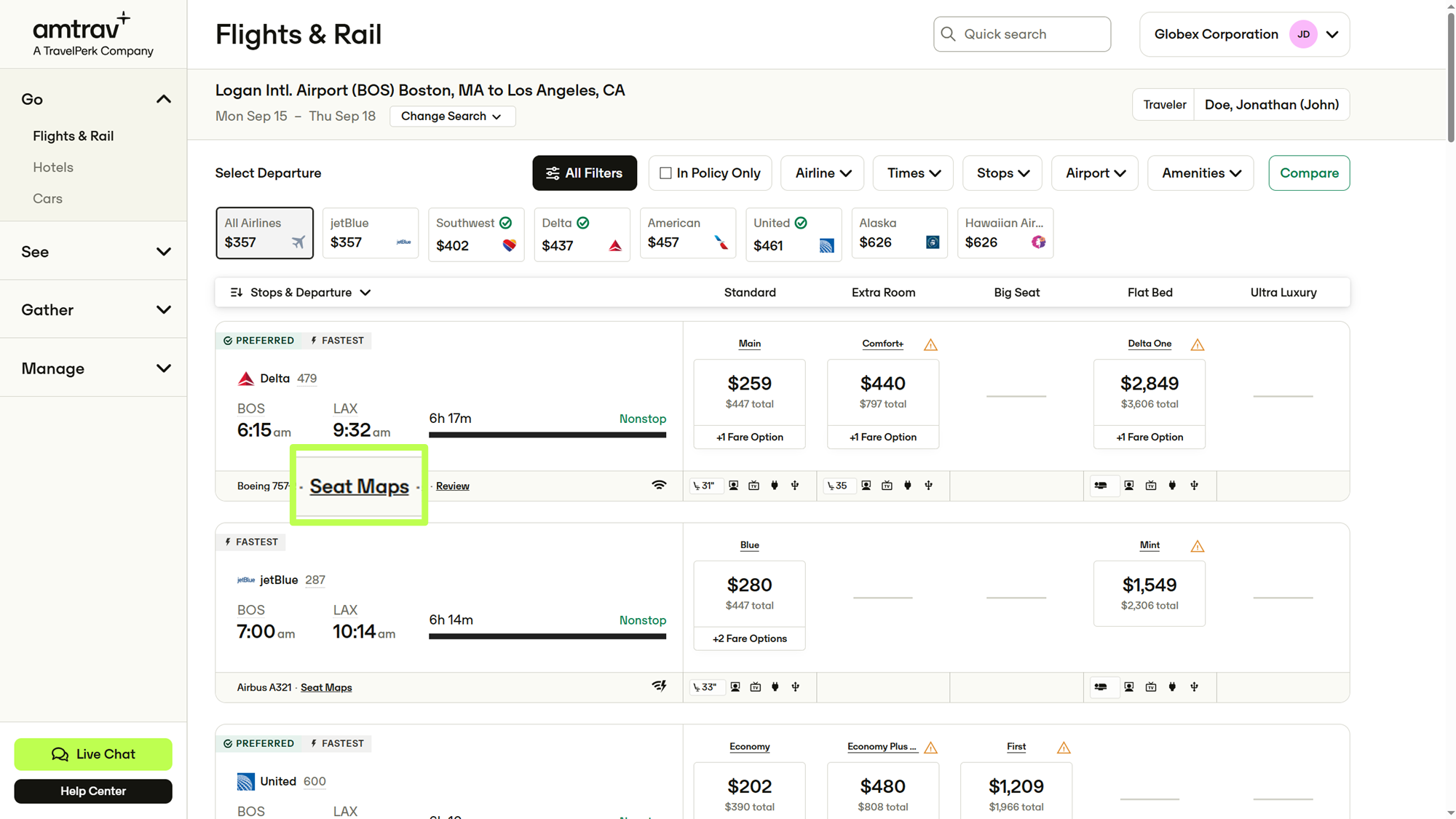Viewport: 1456px width, 819px height.
Task: Select the Alaska $626 airline tab
Action: click(899, 233)
